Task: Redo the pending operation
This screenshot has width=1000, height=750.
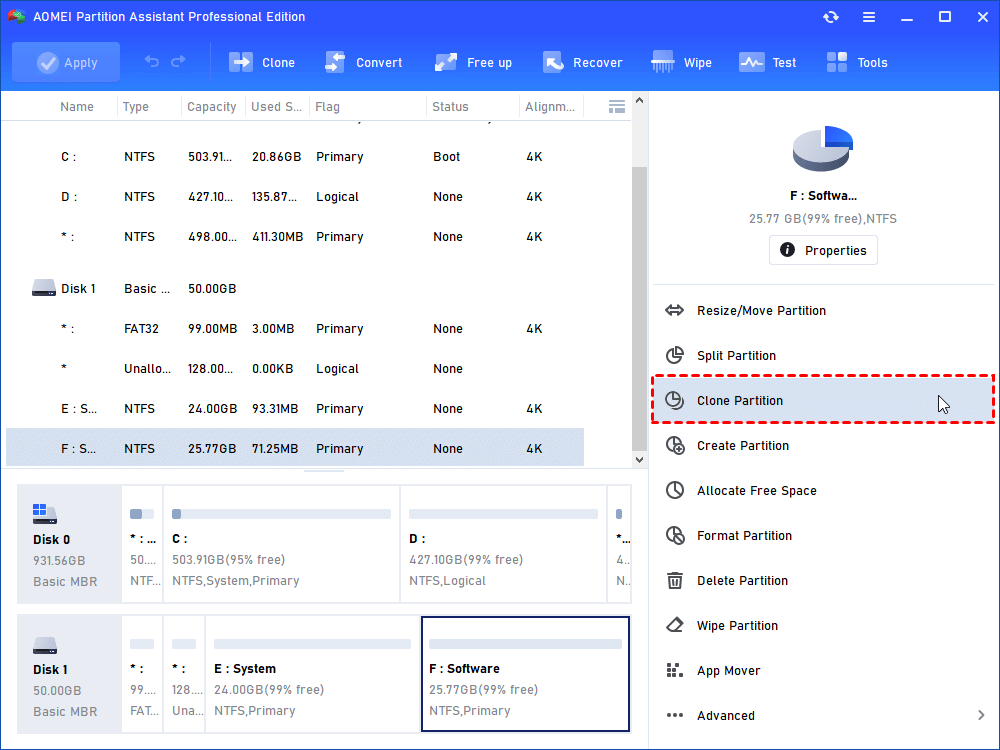Action: tap(179, 62)
